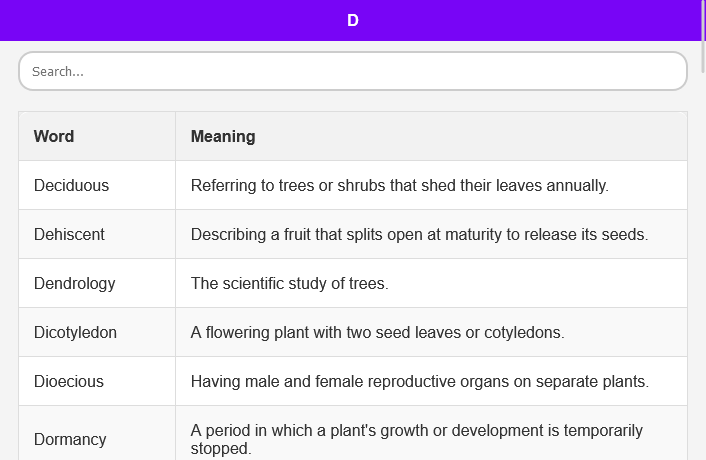Click the Dehiscent fruit splitting definition
Screen dimensions: 706x460
(419, 234)
